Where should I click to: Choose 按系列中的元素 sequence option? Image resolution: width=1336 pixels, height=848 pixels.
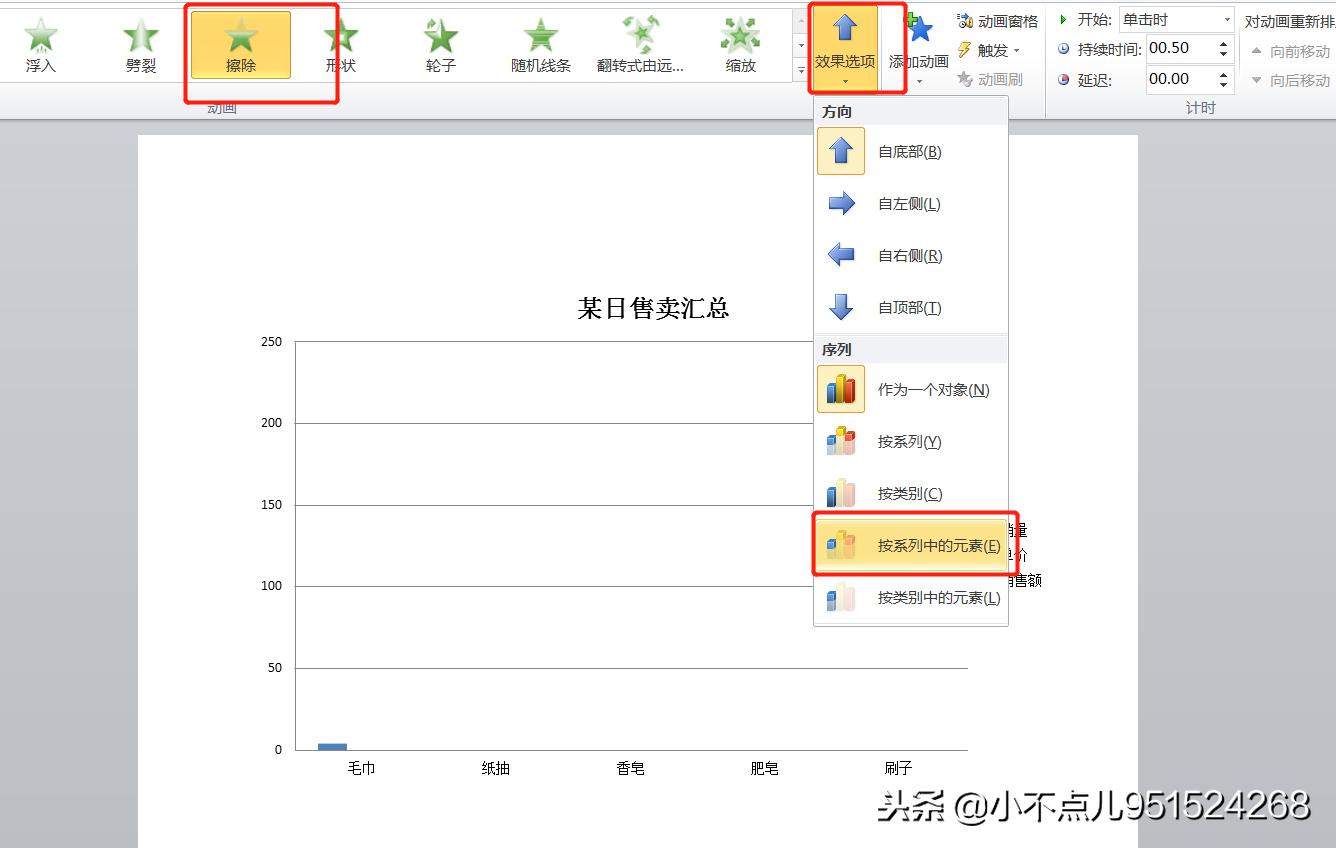(x=914, y=544)
